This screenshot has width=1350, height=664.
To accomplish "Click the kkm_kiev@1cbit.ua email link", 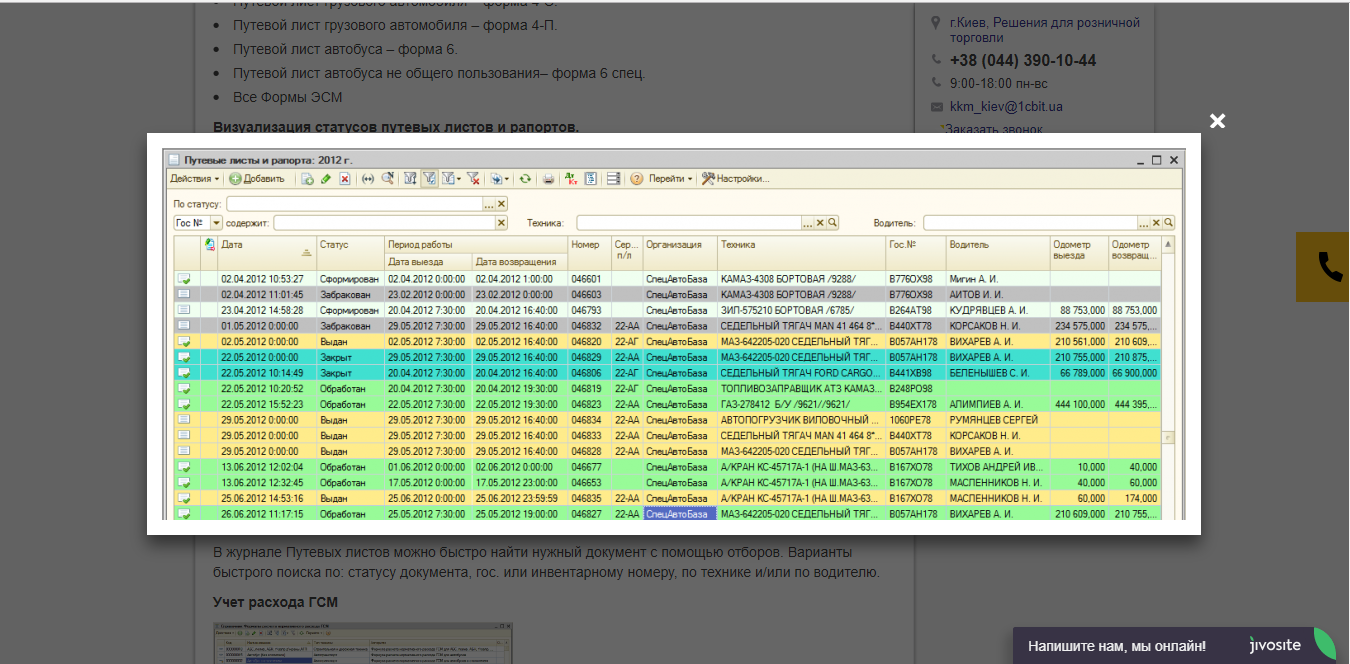I will pyautogui.click(x=1006, y=107).
